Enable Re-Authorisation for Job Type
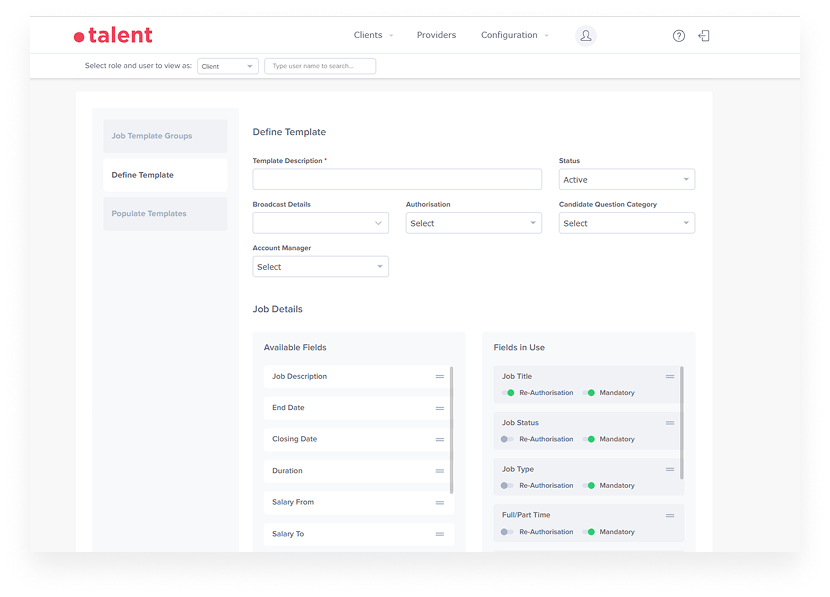The width and height of the screenshot is (830, 597). click(x=508, y=486)
